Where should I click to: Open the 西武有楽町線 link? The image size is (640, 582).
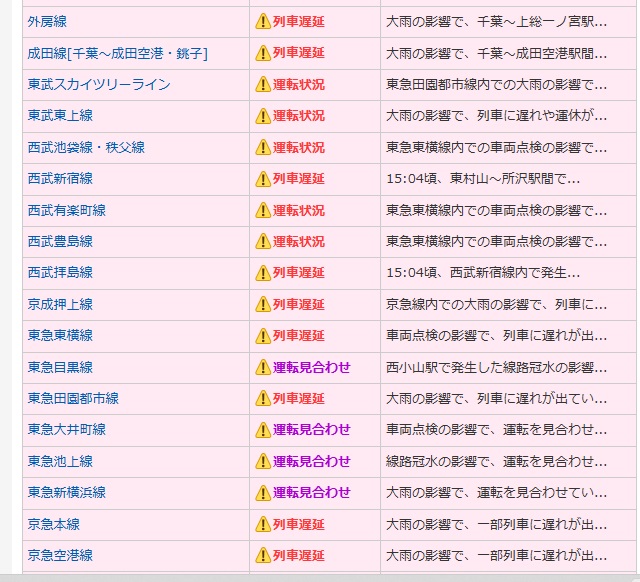point(67,210)
